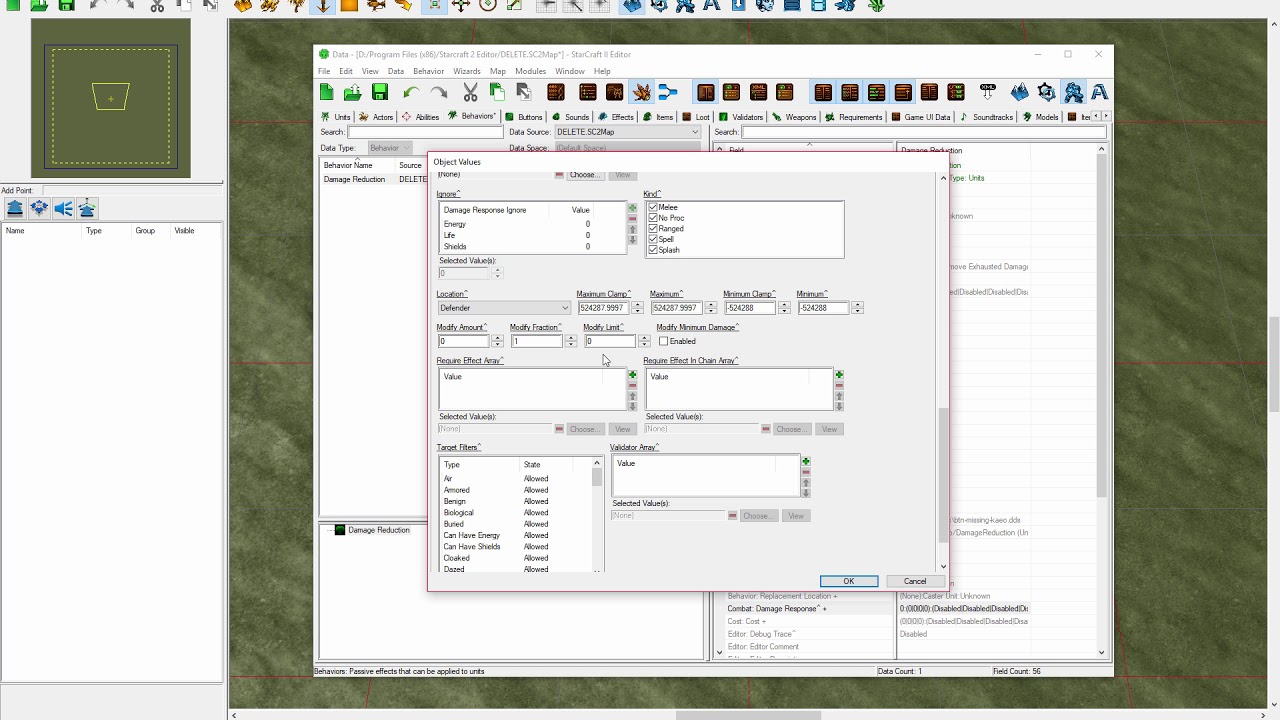Open the Data Type Behavior dropdown
The height and width of the screenshot is (720, 1280).
390,148
